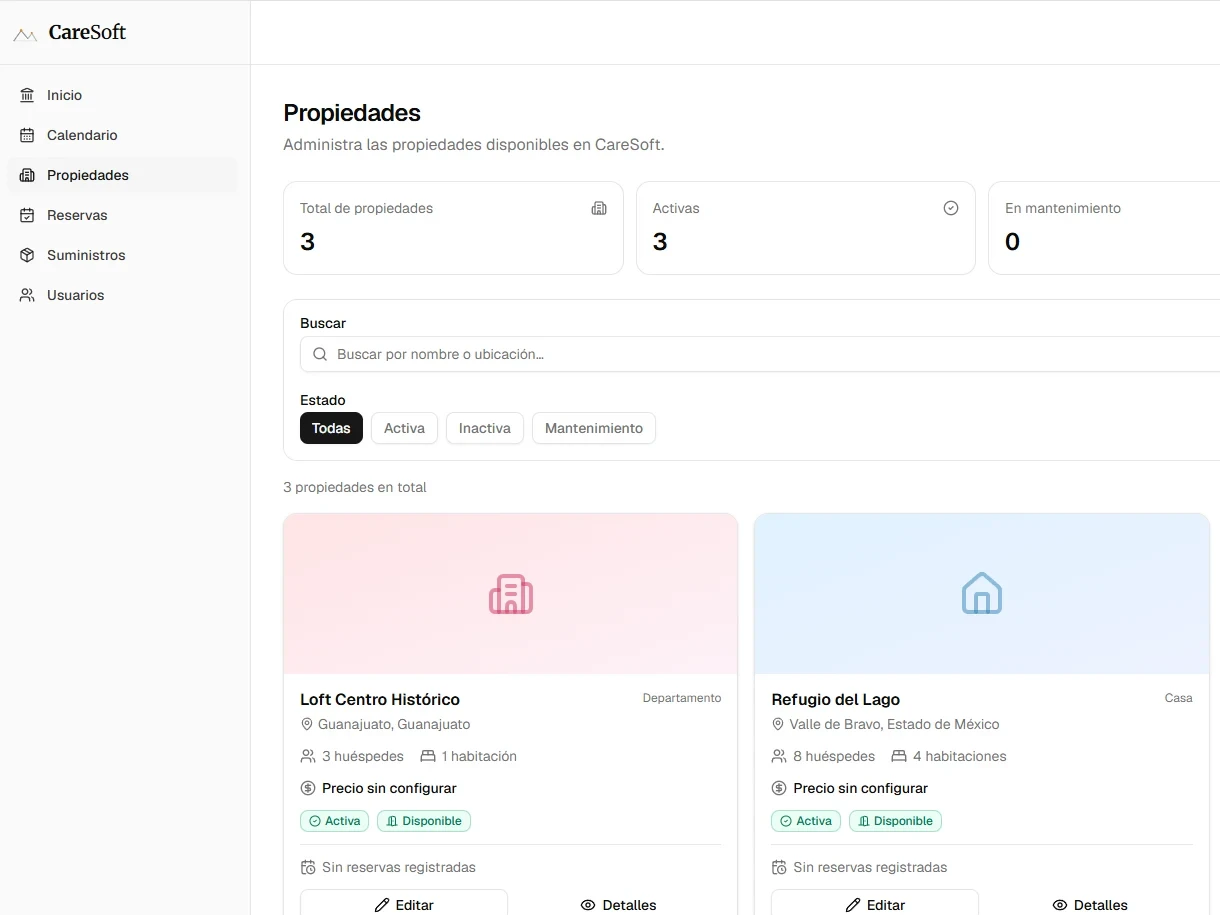Click the Departamento type label

[682, 698]
